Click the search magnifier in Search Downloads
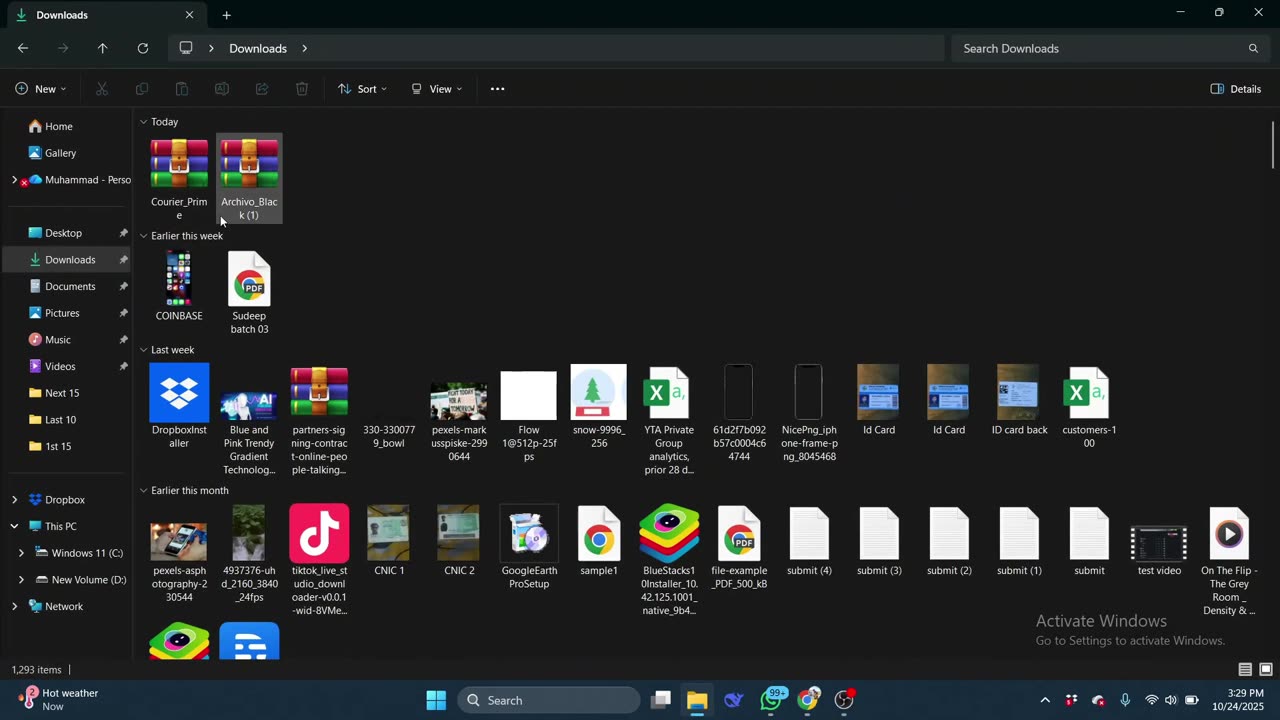Image resolution: width=1280 pixels, height=720 pixels. pos(1253,48)
